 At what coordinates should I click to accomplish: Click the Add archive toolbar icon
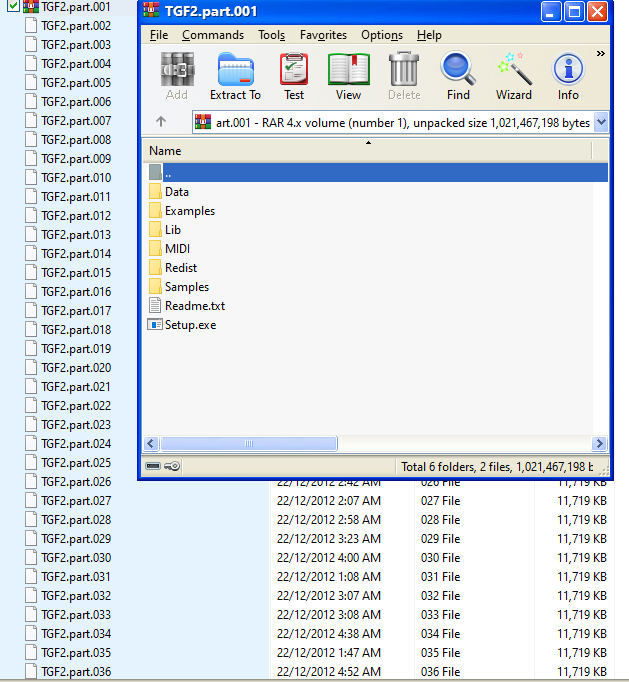177,76
